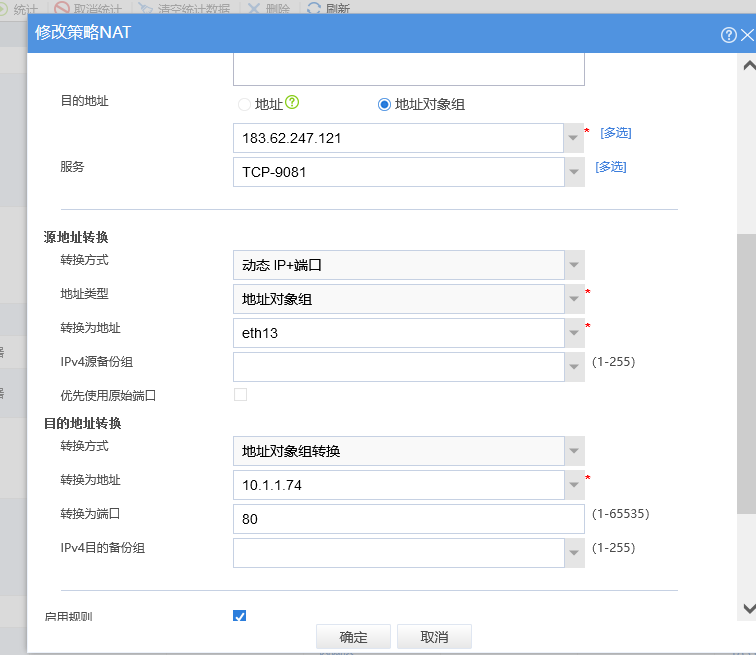The width and height of the screenshot is (756, 655).
Task: Click the 源地址转换 section heading
Action: coord(76,237)
